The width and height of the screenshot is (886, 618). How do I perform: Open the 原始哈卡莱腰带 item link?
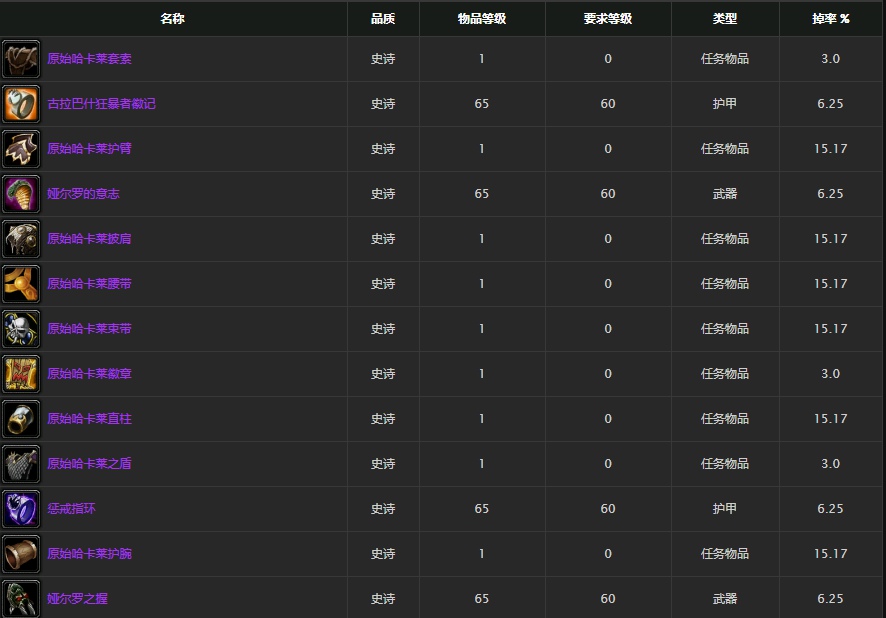(89, 284)
